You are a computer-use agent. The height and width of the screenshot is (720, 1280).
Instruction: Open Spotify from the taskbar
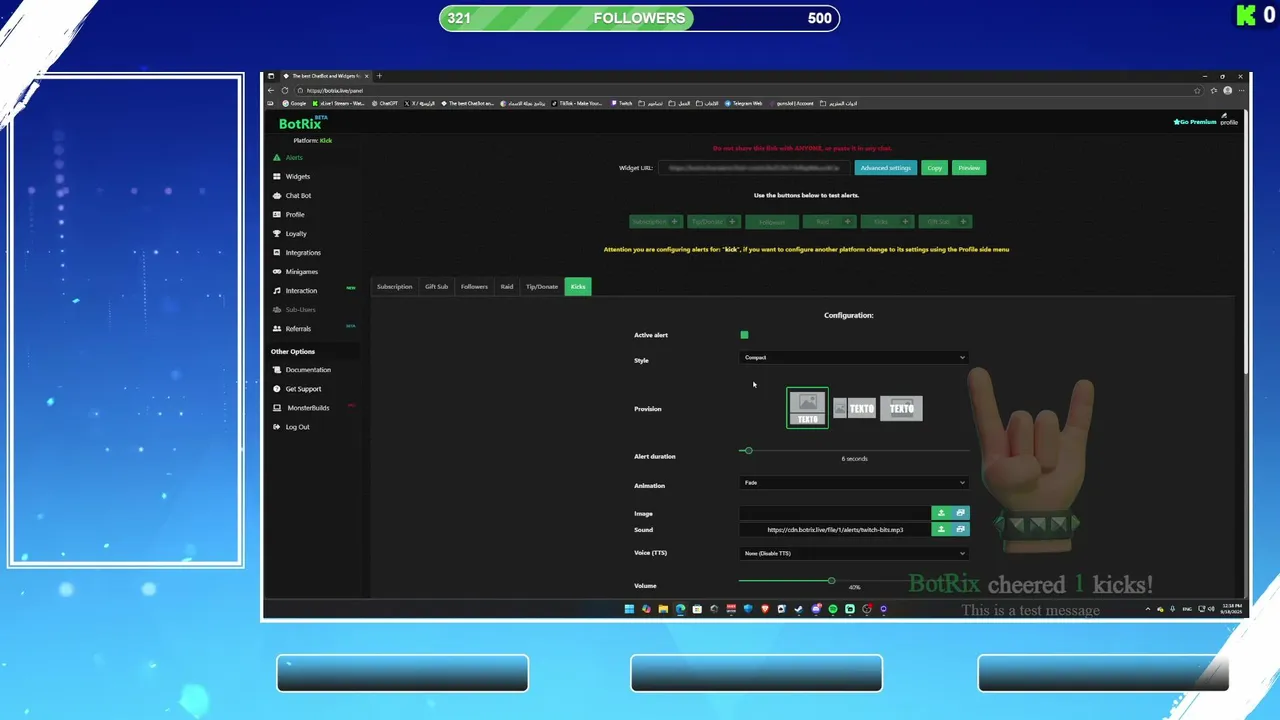click(833, 609)
